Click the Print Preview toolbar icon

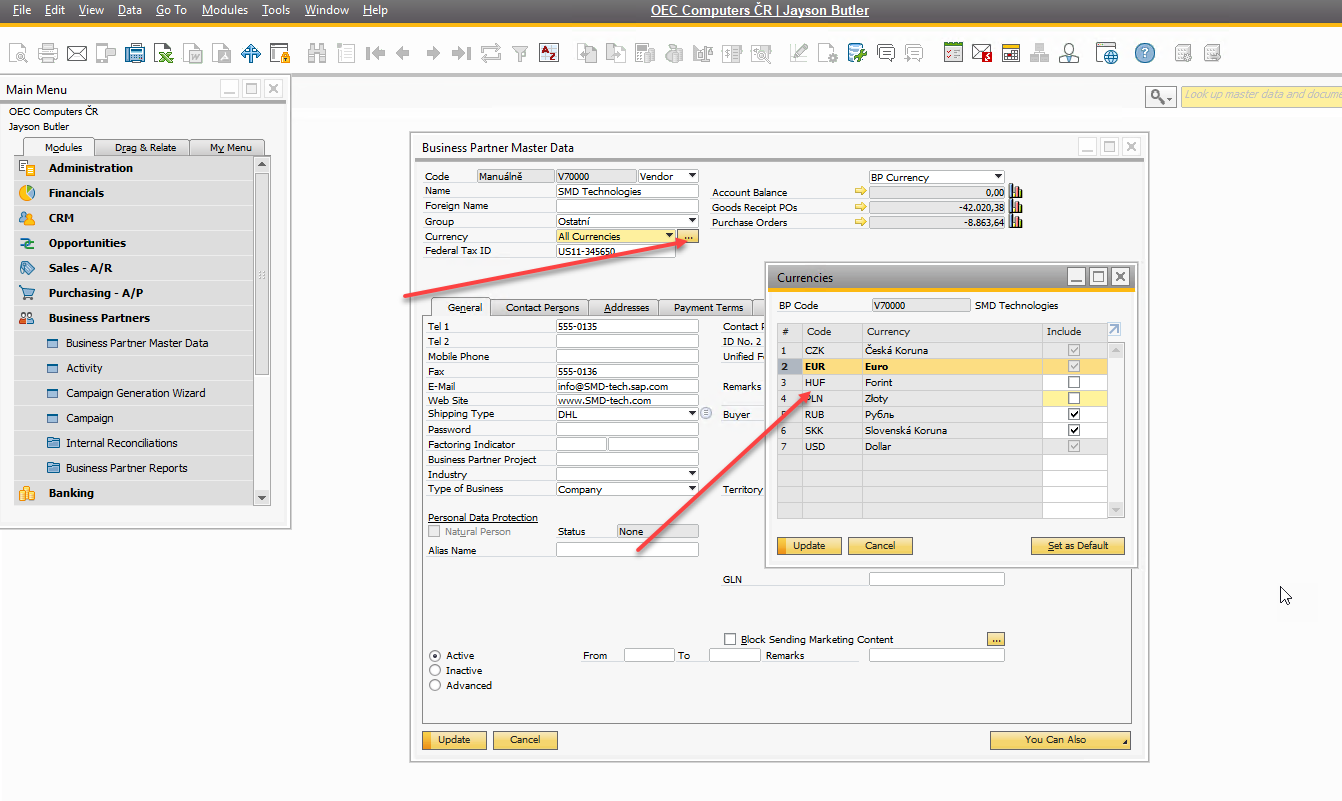coord(18,53)
